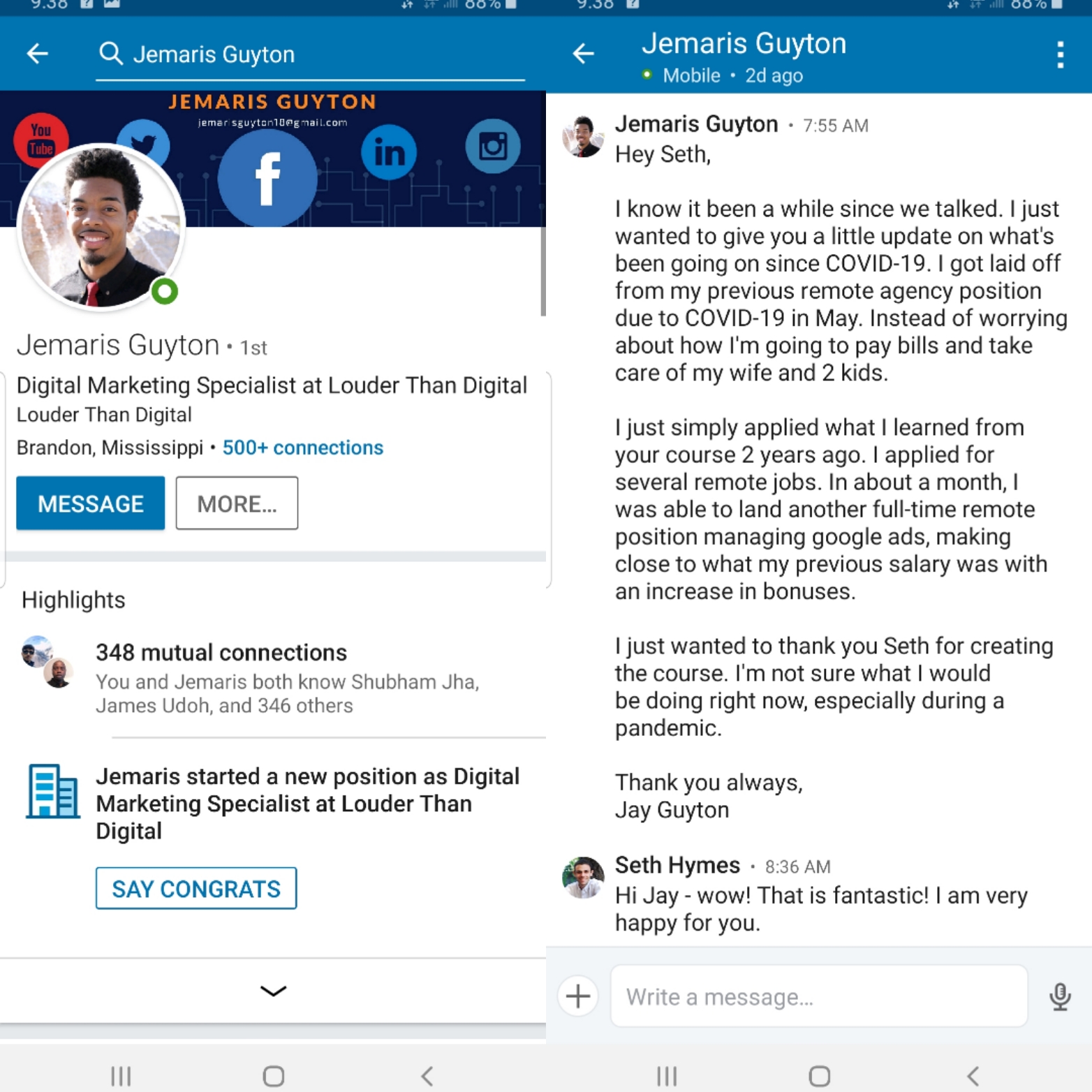Open the 500+ connections link
Image resolution: width=1092 pixels, height=1092 pixels.
point(302,448)
